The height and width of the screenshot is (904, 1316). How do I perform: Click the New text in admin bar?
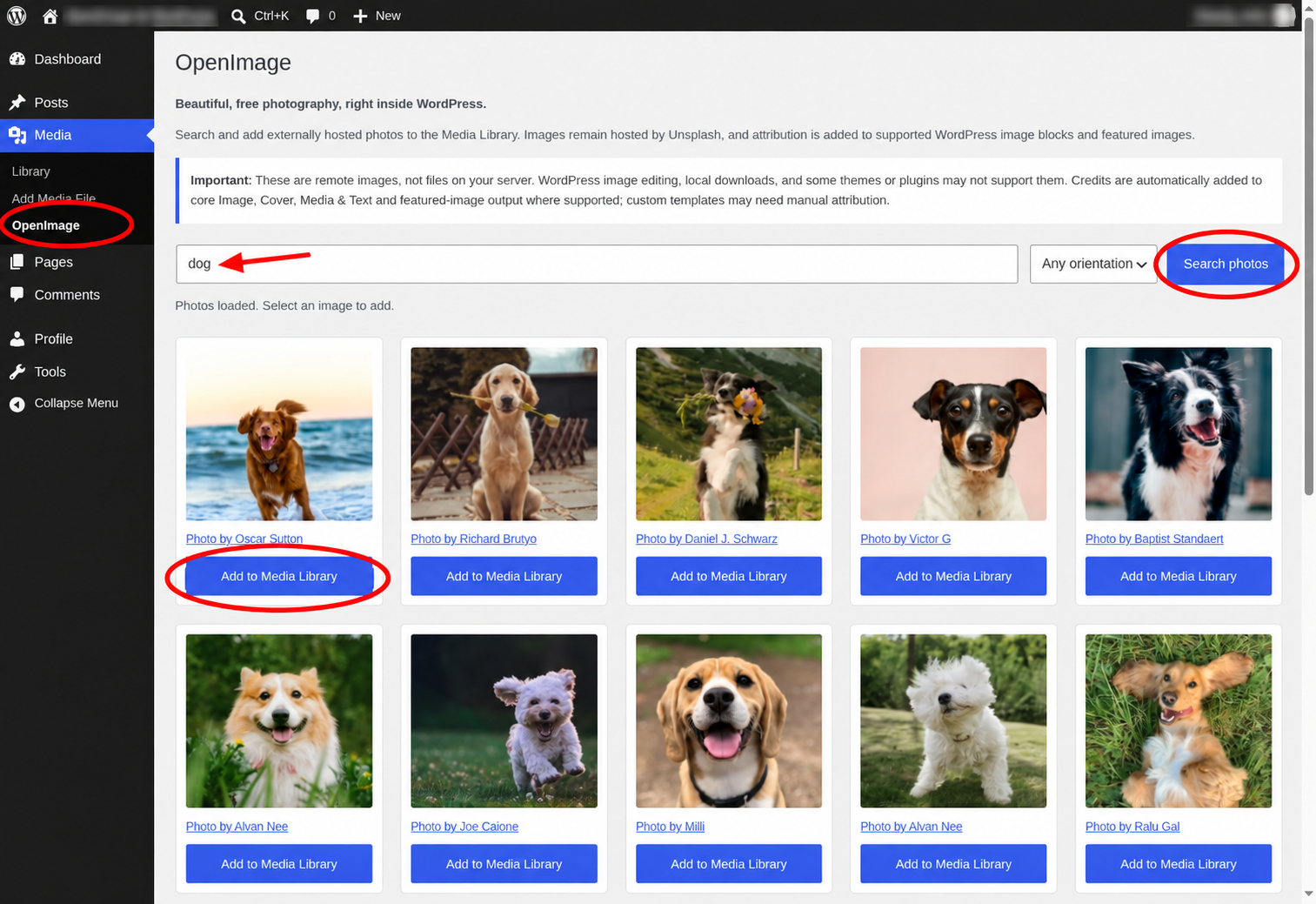click(x=388, y=16)
